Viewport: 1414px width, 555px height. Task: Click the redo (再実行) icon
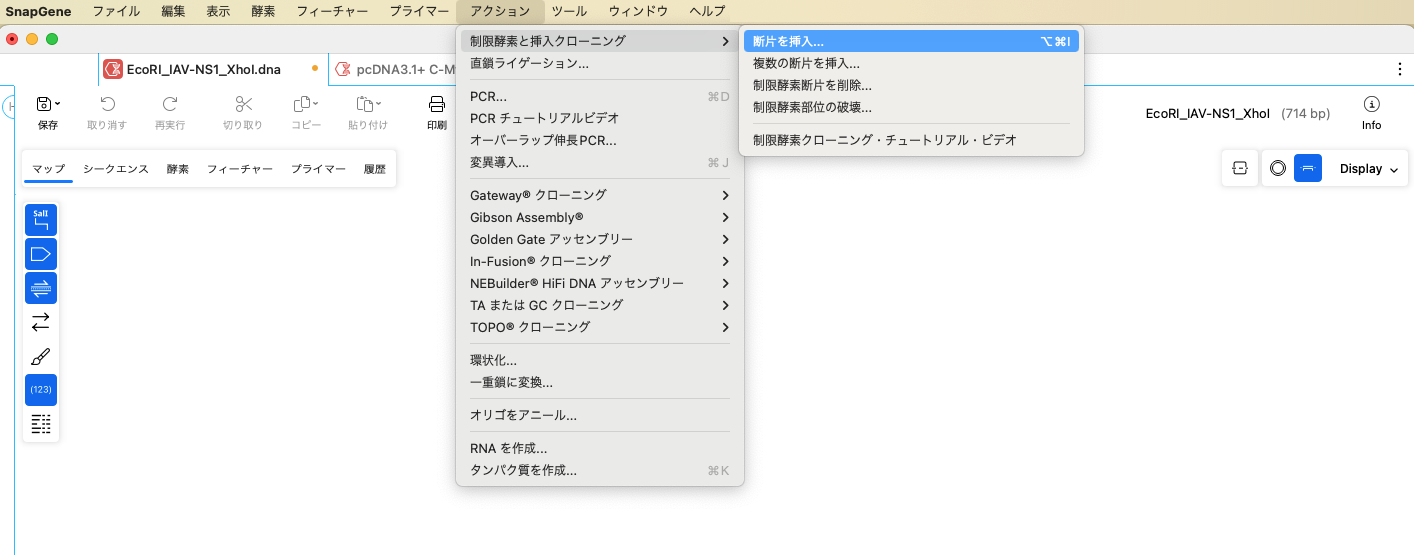point(170,104)
